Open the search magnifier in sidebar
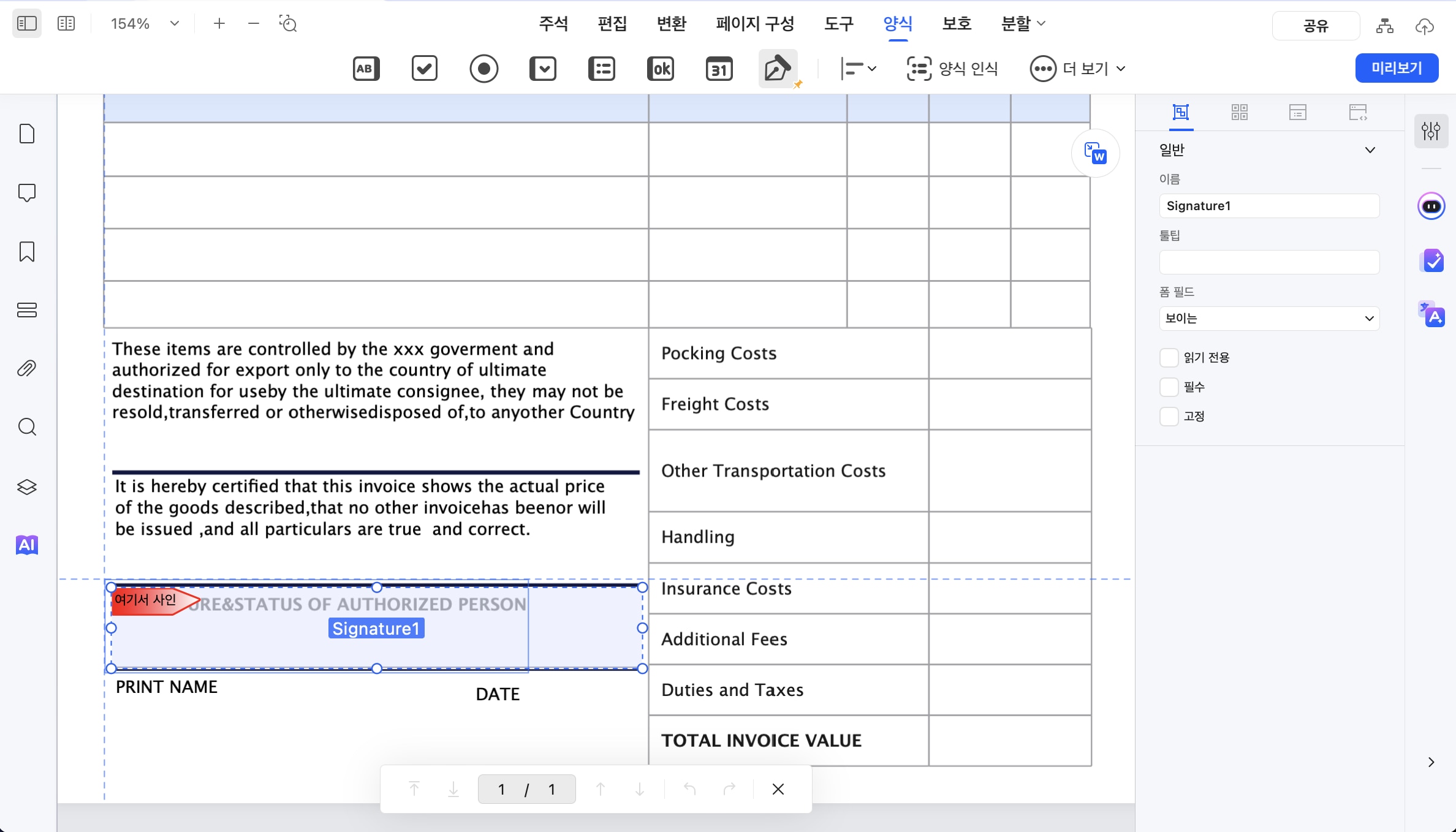This screenshot has height=832, width=1456. coord(27,427)
